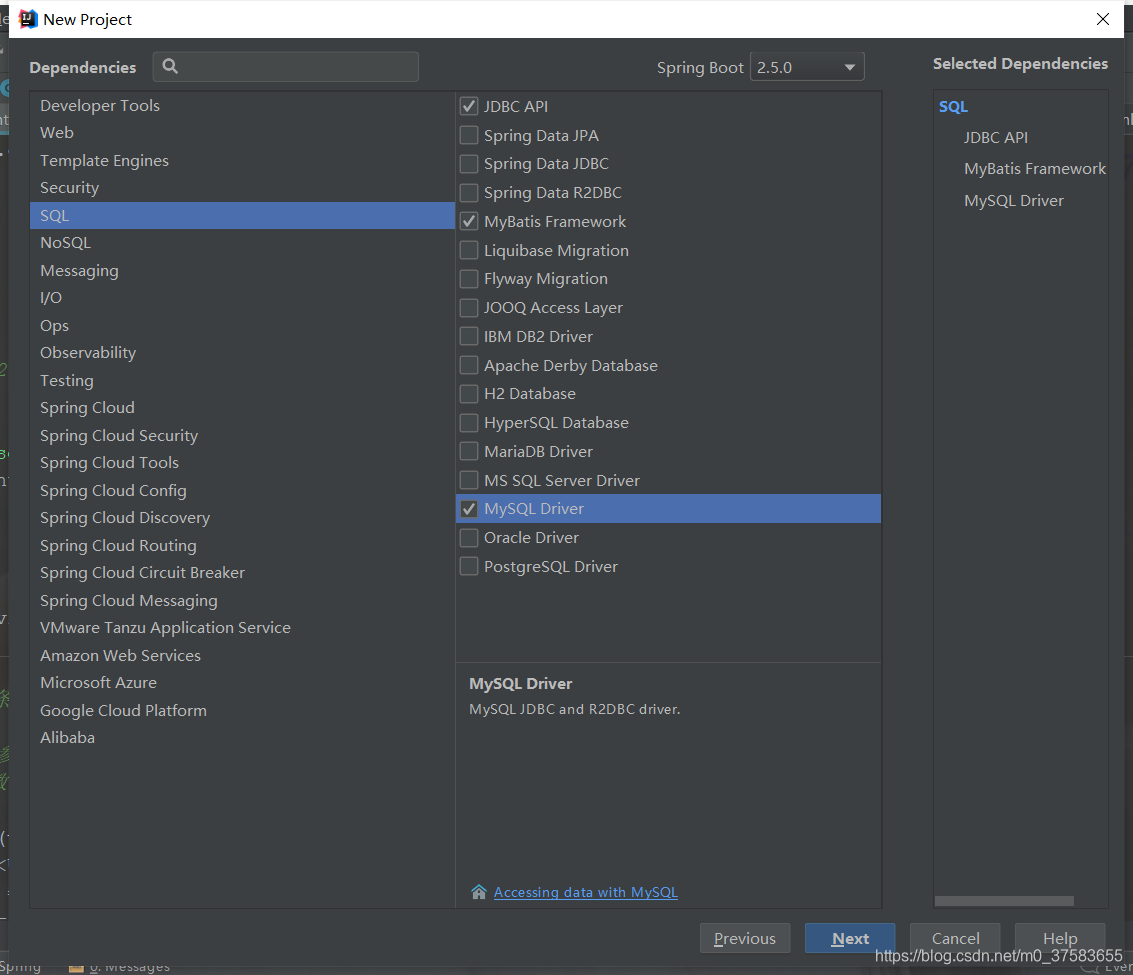Enable MariaDB Driver checkbox
The height and width of the screenshot is (975, 1133).
[469, 452]
